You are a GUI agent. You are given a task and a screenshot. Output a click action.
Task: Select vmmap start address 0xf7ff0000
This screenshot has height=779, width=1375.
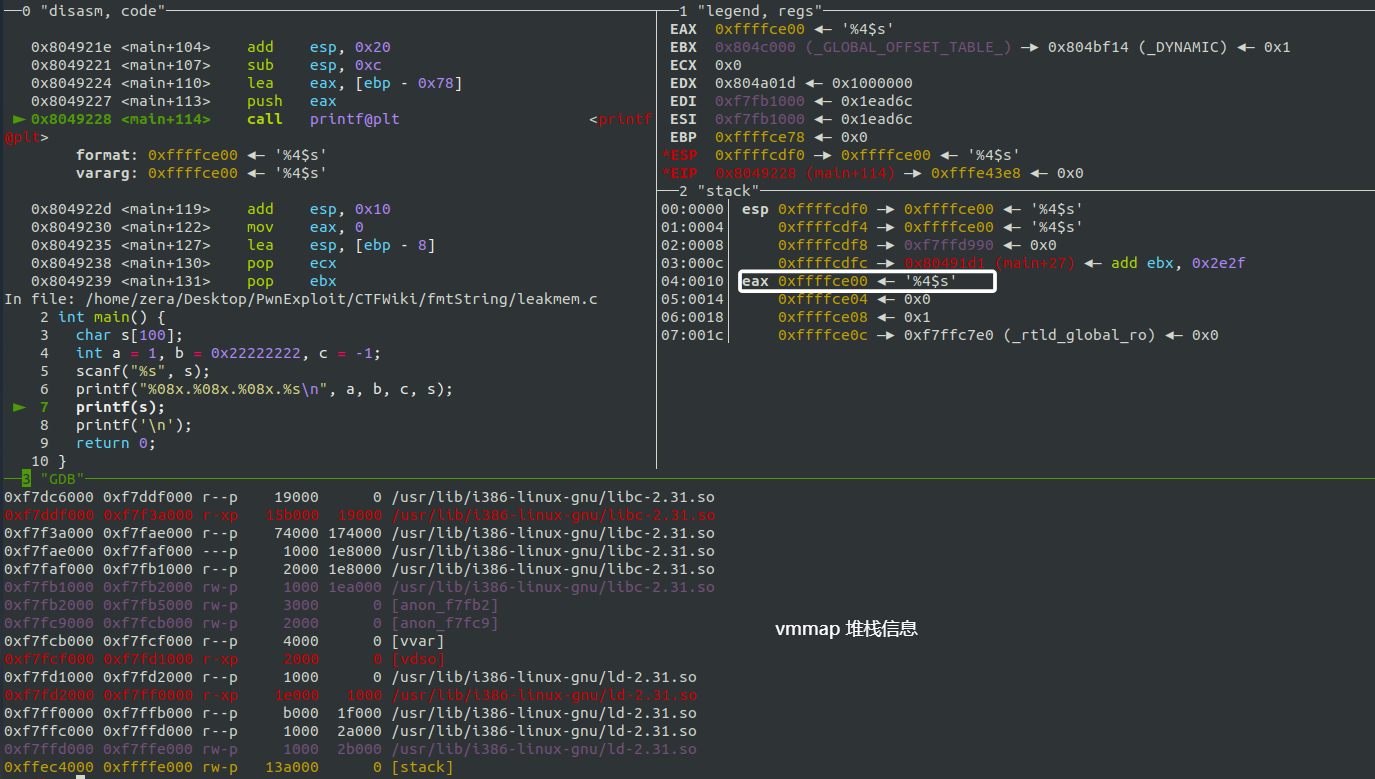tap(49, 713)
